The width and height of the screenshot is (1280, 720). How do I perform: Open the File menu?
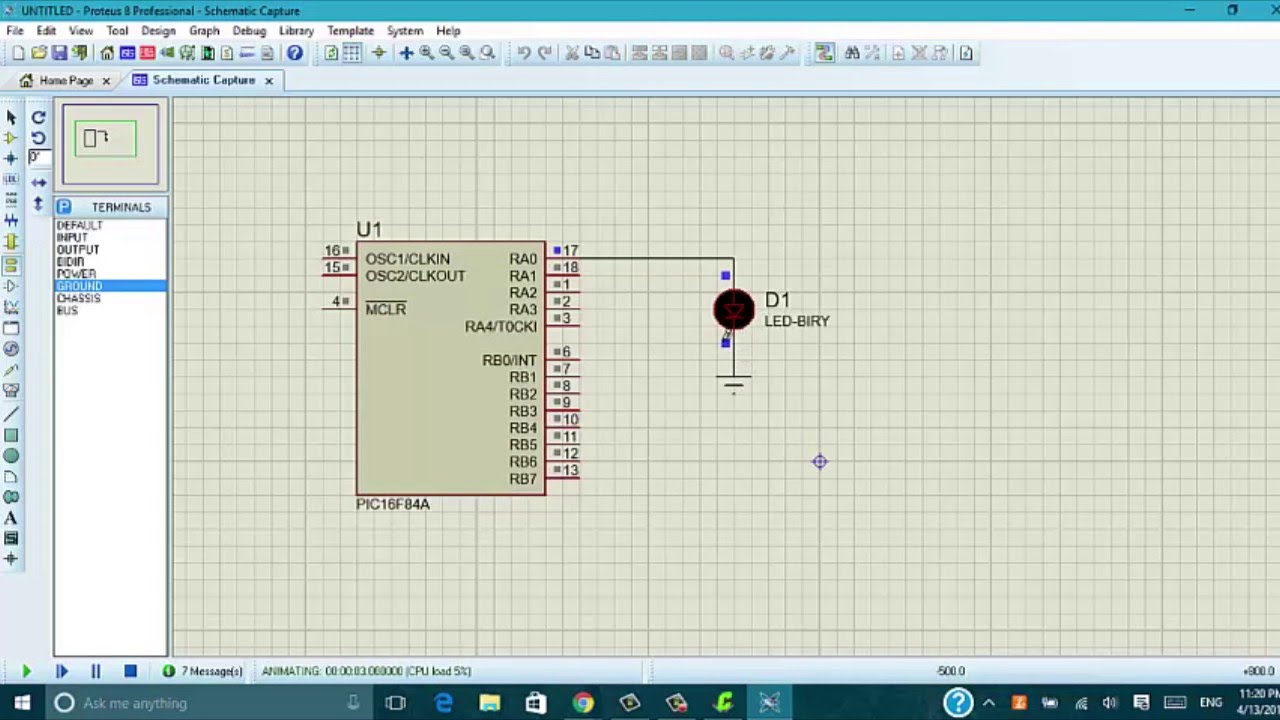[15, 31]
